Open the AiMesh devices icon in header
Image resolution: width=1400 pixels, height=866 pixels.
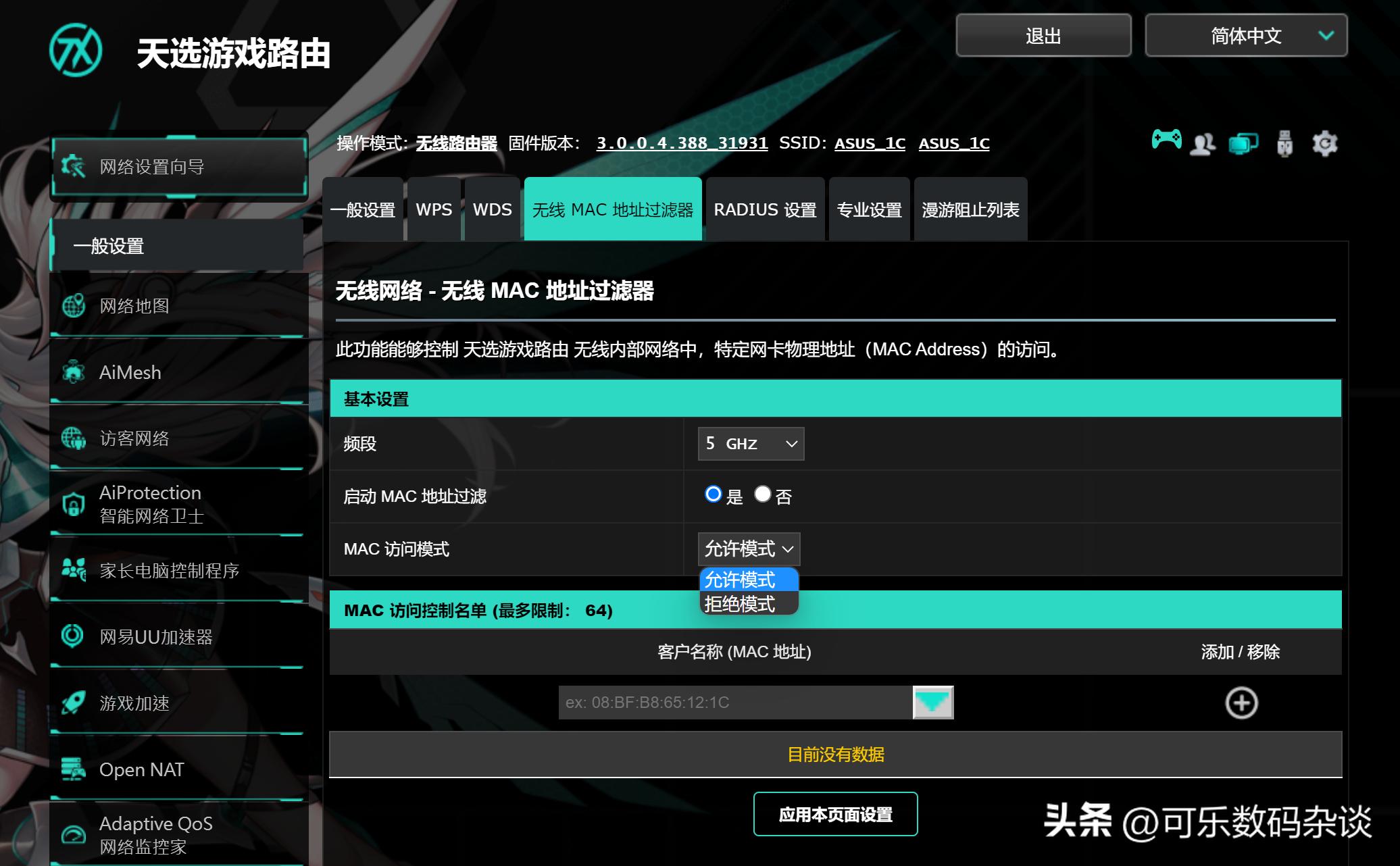(1243, 142)
